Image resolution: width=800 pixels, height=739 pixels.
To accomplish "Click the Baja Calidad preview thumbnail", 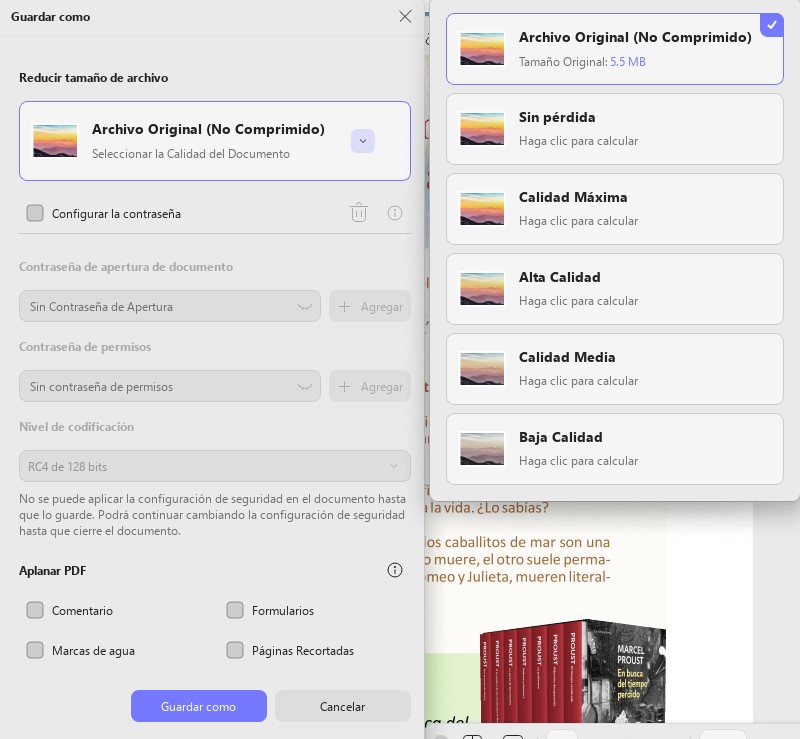I will (482, 449).
